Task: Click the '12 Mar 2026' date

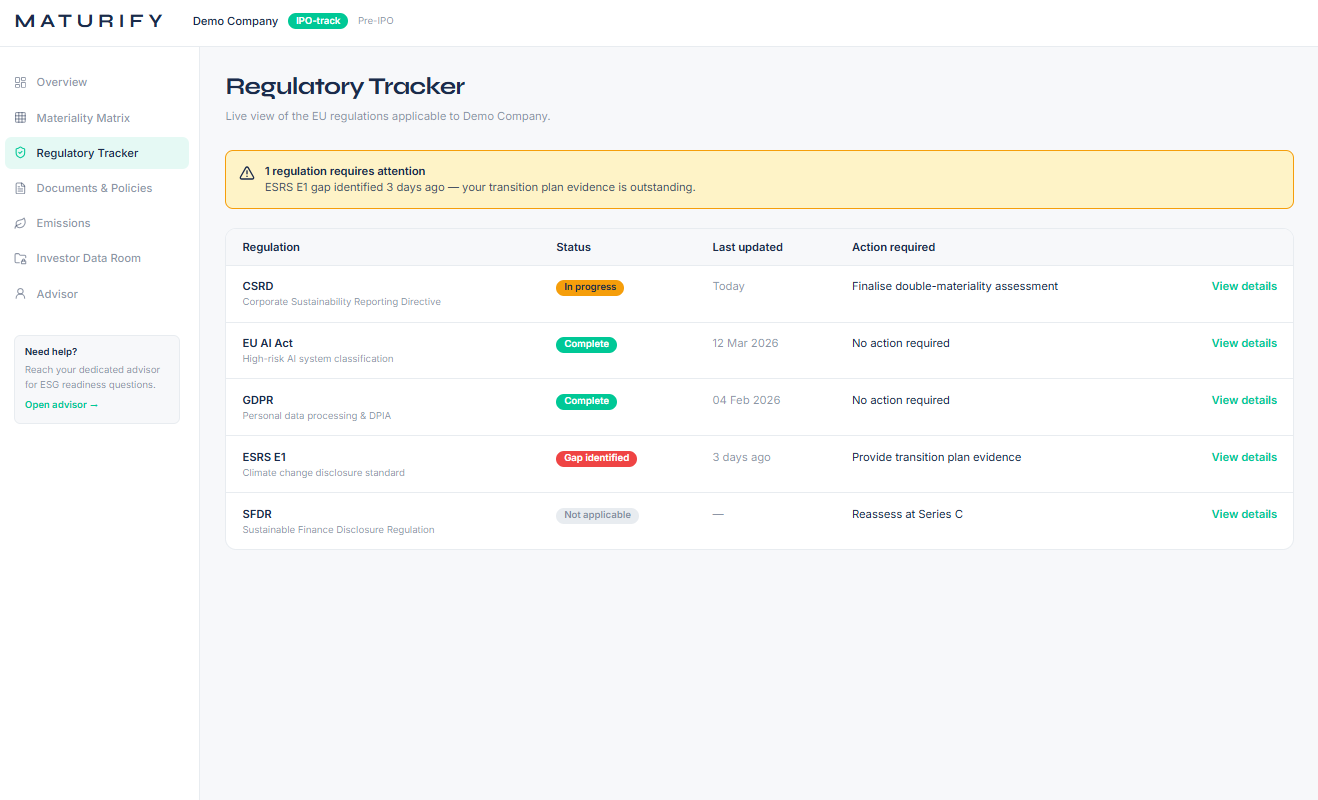Action: (746, 343)
